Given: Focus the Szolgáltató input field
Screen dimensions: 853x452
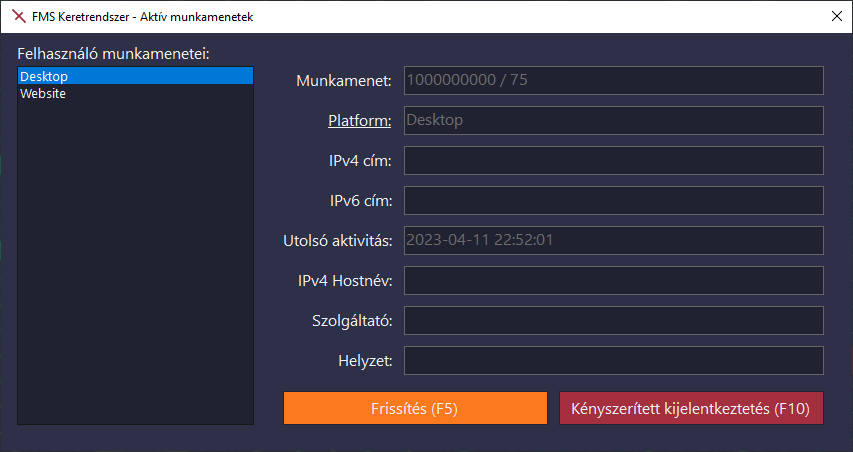Looking at the screenshot, I should coord(613,321).
